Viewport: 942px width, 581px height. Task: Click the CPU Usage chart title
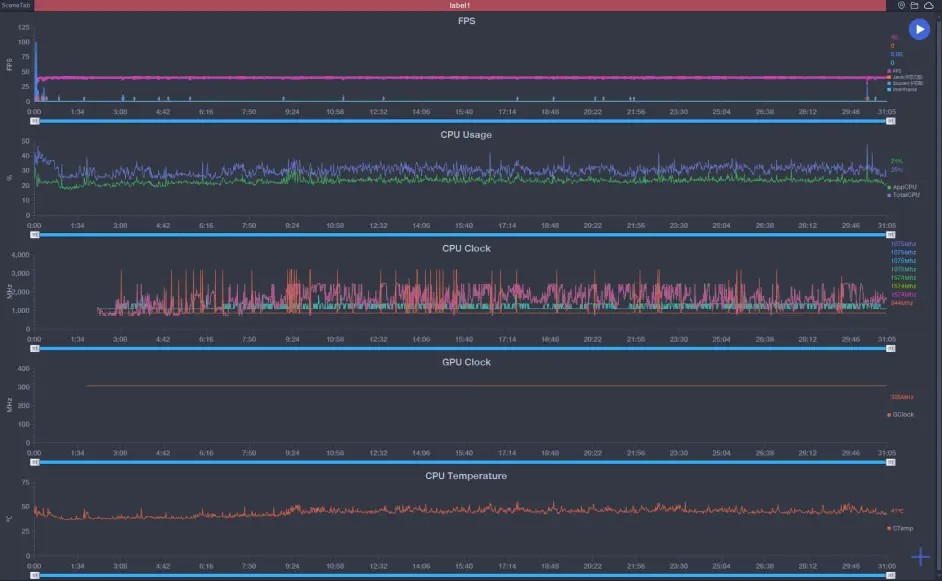466,135
